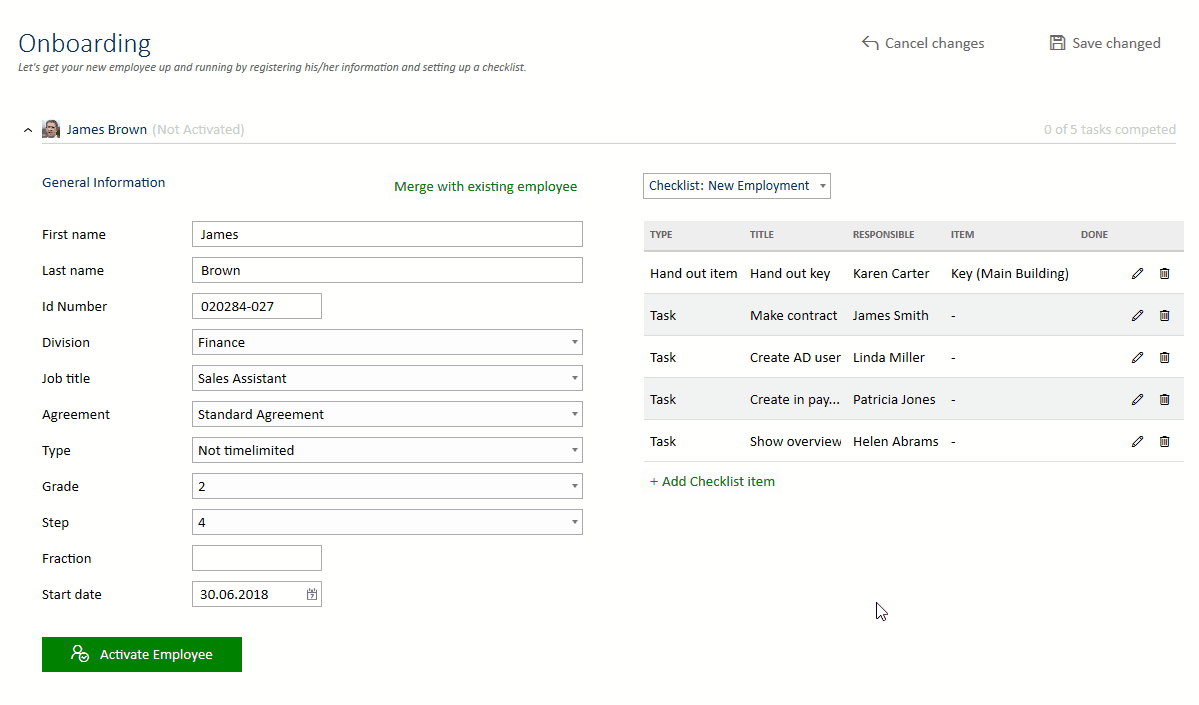Click 'Key (Main Building)' item cell
1199x705 pixels.
1009,274
